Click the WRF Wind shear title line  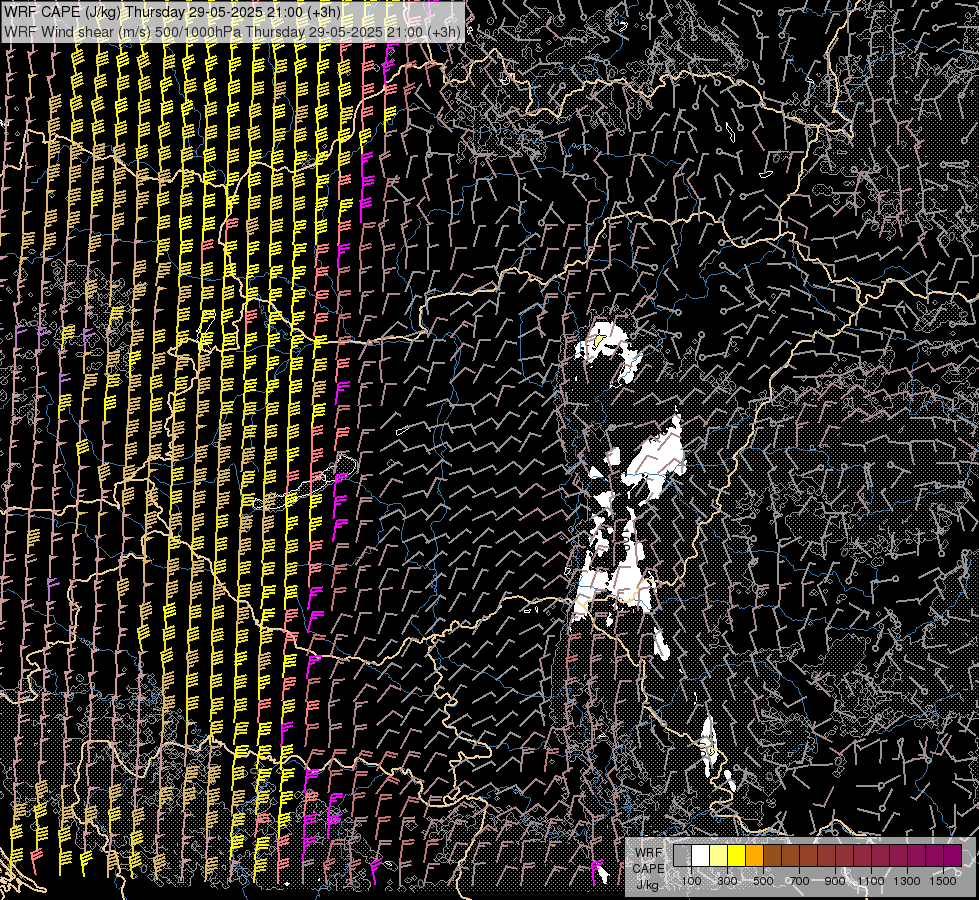pos(232,32)
